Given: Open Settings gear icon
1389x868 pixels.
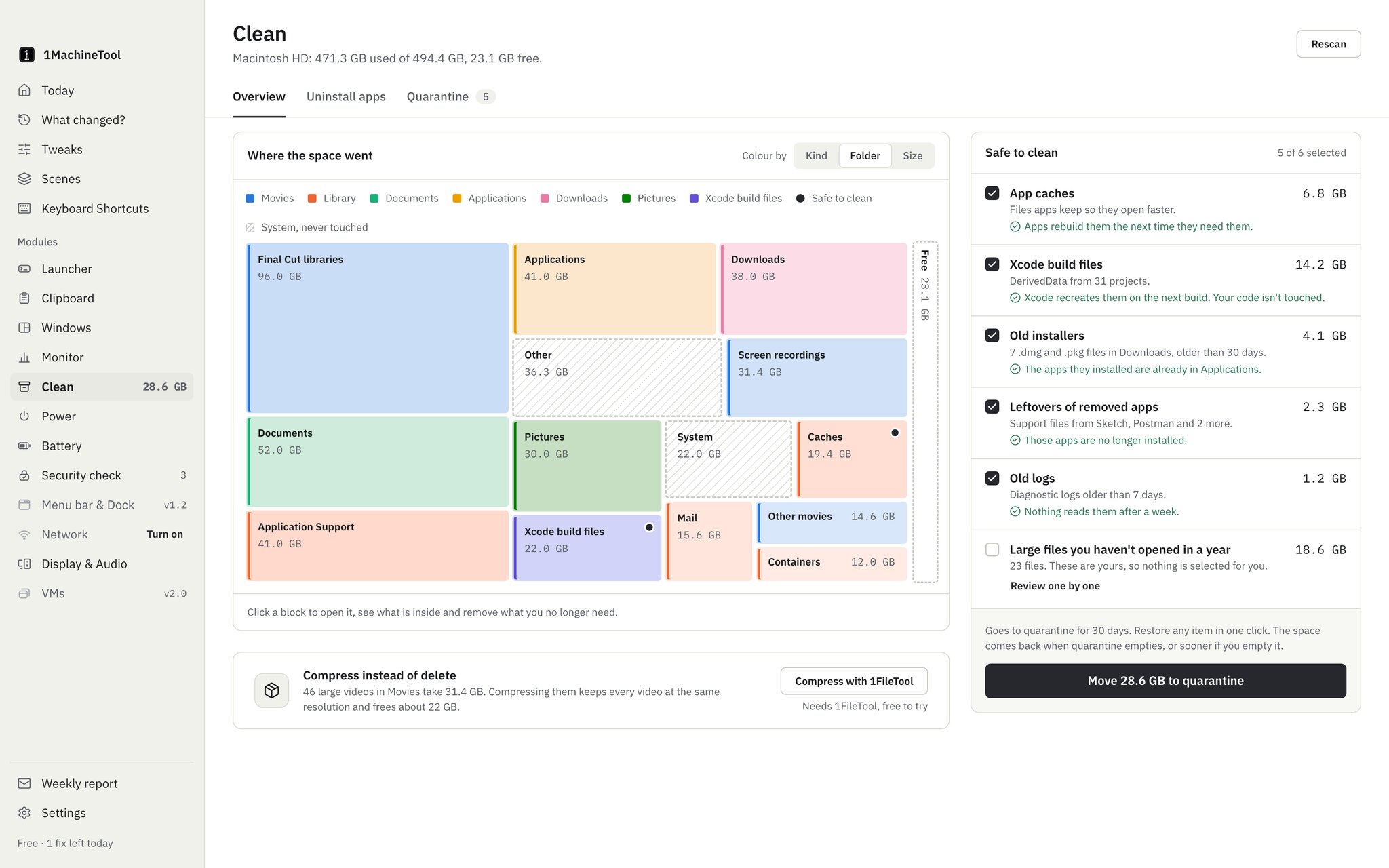Looking at the screenshot, I should pyautogui.click(x=24, y=813).
